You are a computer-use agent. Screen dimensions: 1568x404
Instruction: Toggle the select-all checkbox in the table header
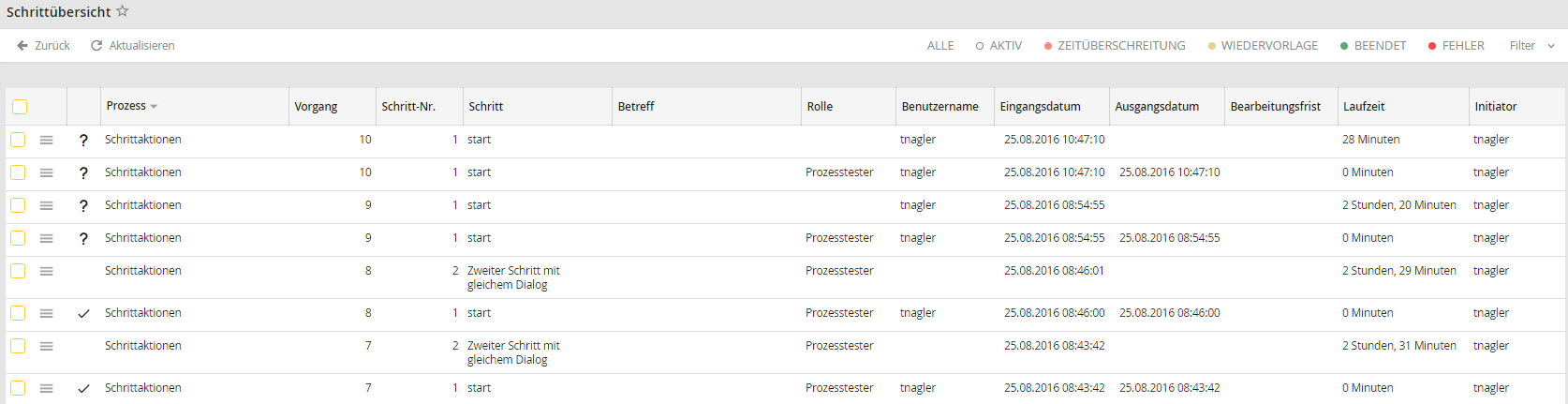(x=20, y=107)
